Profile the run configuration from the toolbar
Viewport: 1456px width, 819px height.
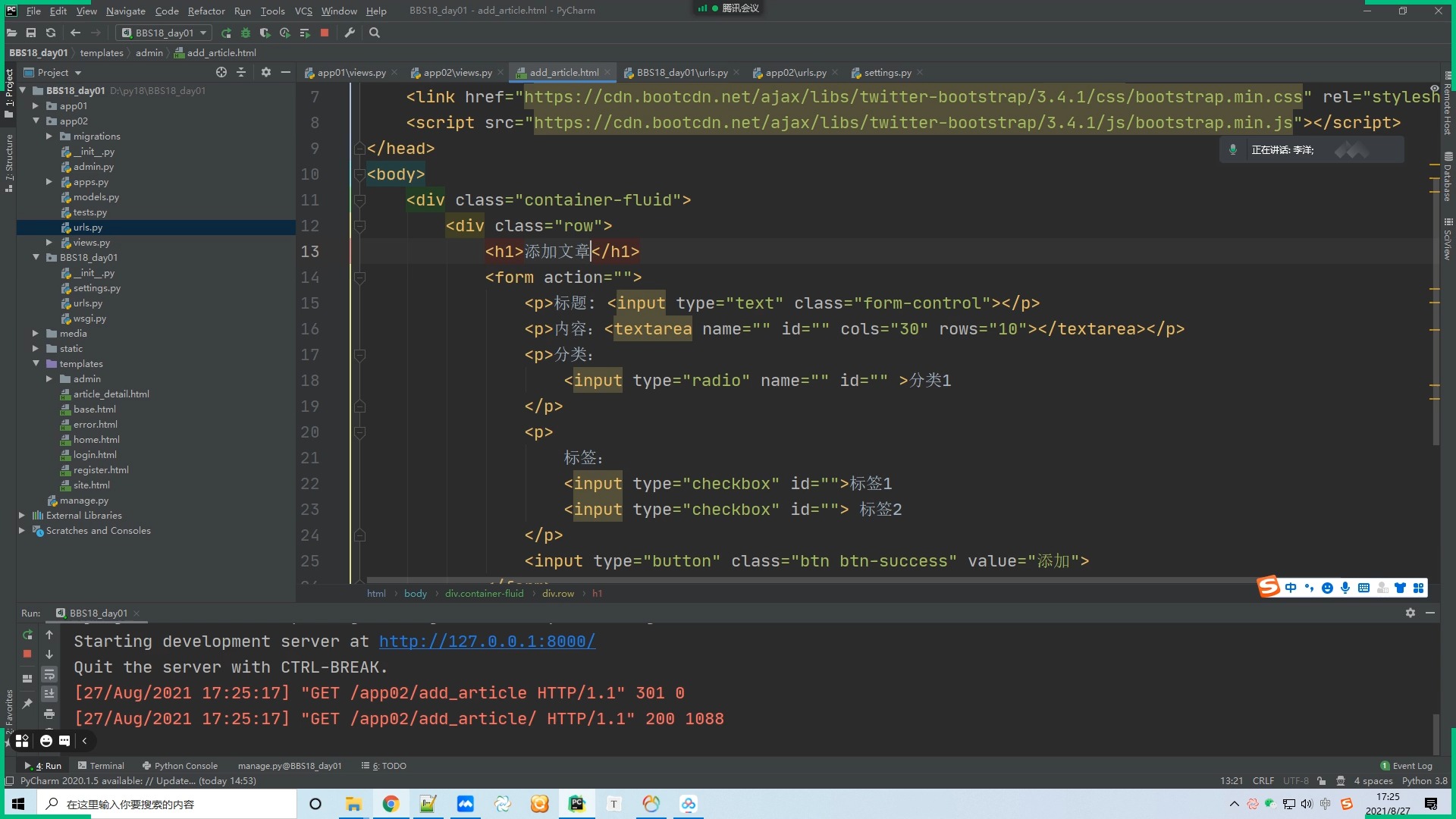point(284,33)
